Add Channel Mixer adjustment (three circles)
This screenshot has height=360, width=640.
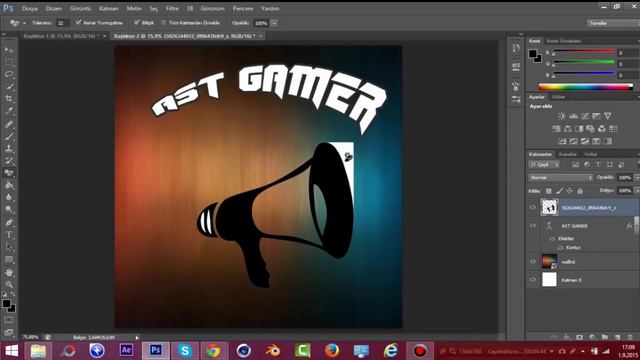602,129
